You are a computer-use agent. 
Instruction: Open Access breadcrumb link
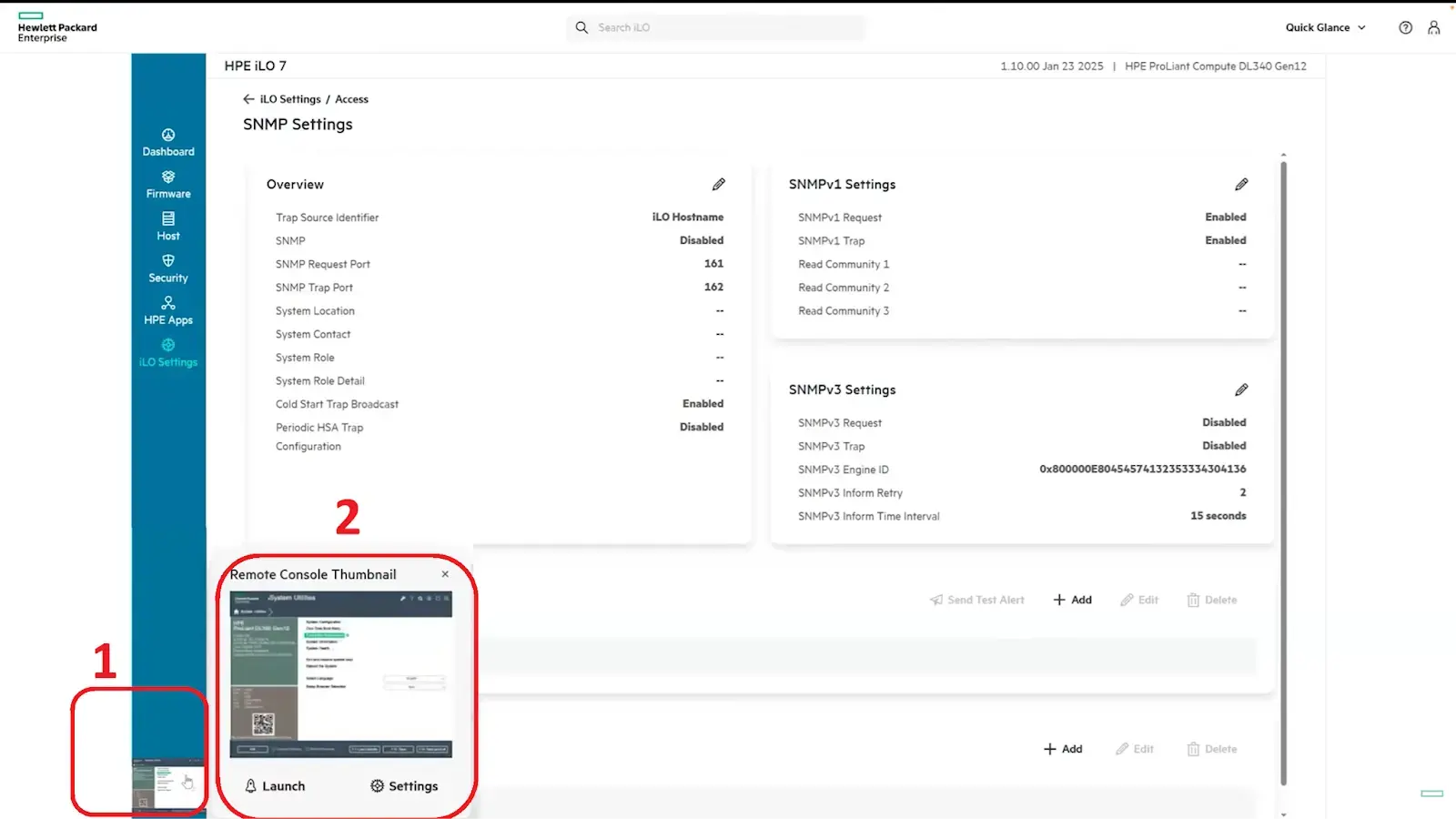(351, 99)
